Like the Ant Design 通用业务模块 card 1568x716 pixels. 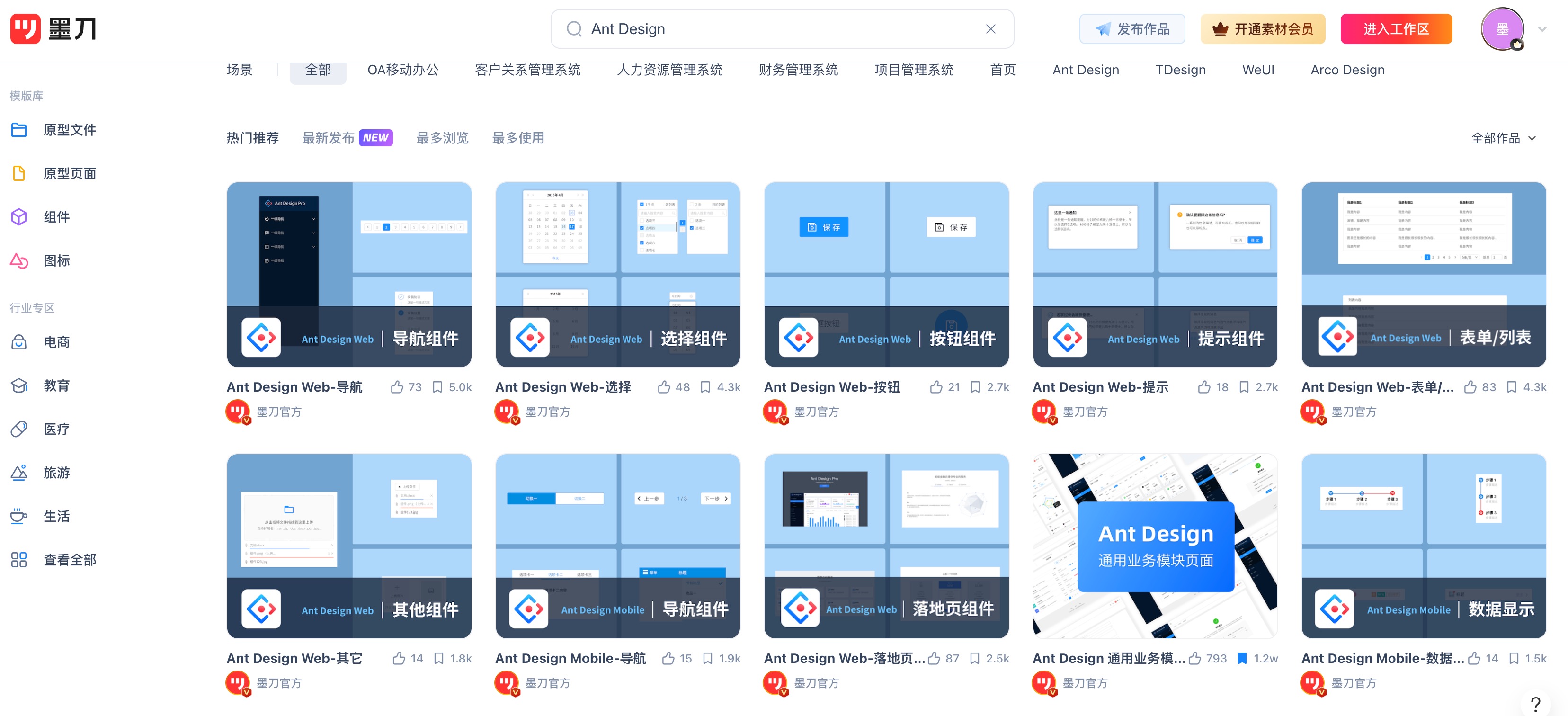point(1195,659)
